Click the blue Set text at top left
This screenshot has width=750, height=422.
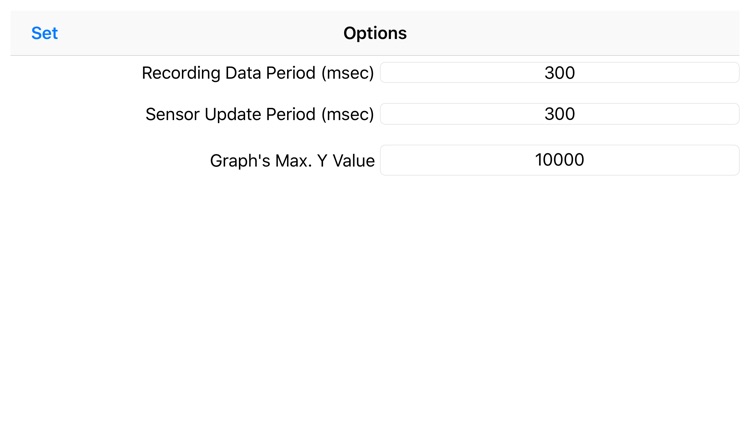coord(44,33)
